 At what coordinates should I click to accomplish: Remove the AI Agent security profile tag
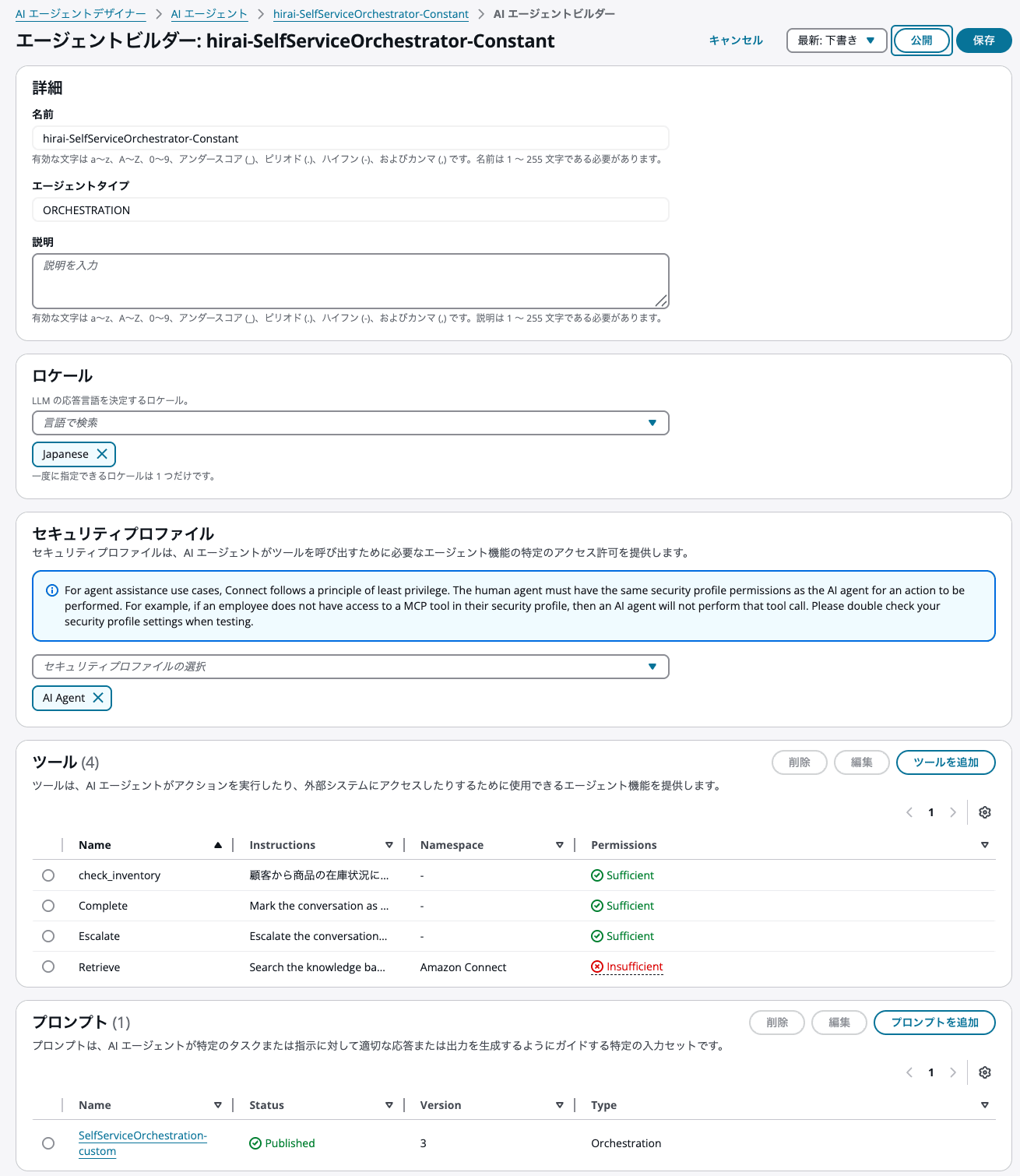click(98, 698)
